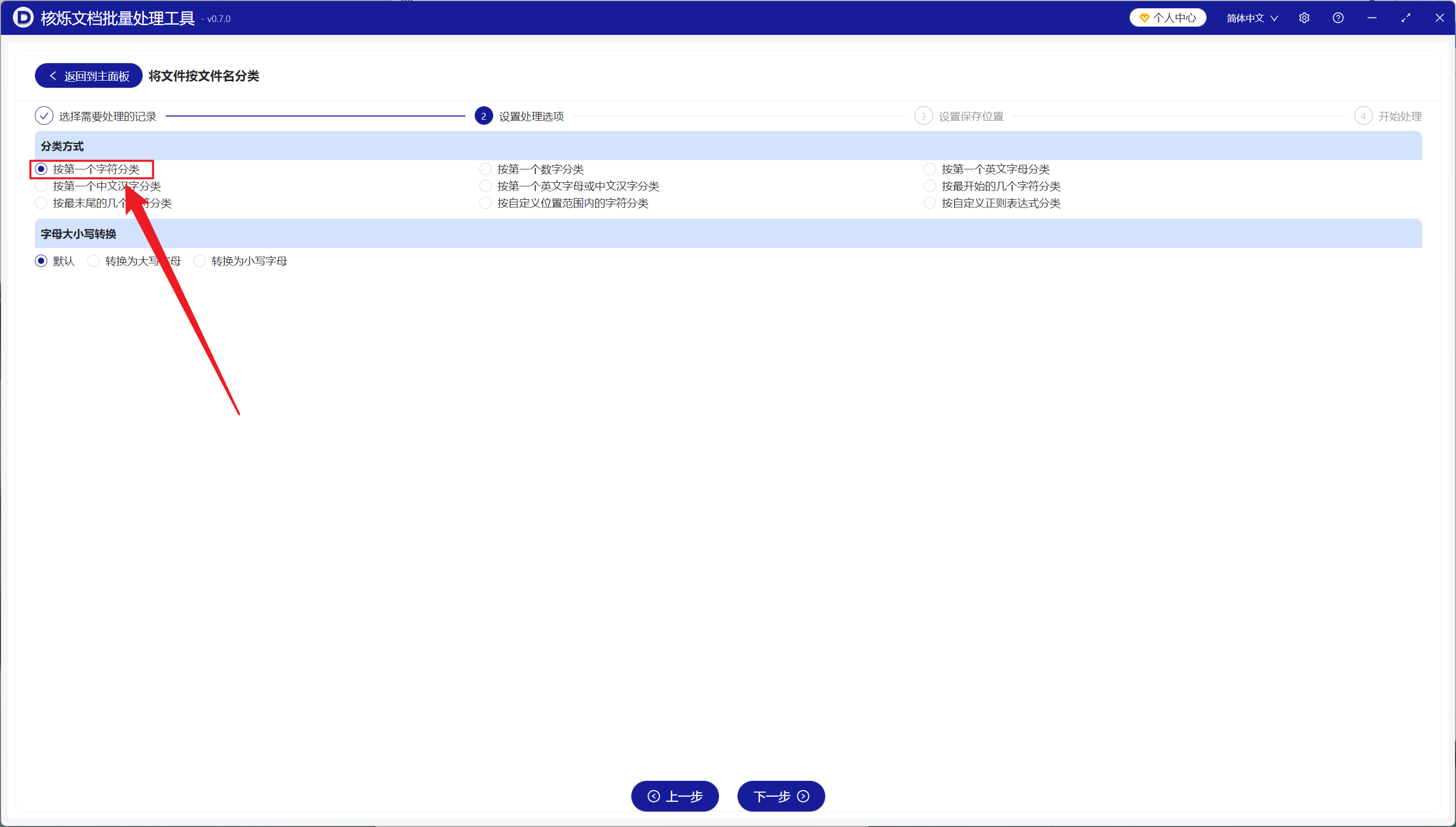This screenshot has width=1456, height=827.
Task: Expand the 简体中文 language dropdown
Action: (x=1252, y=18)
